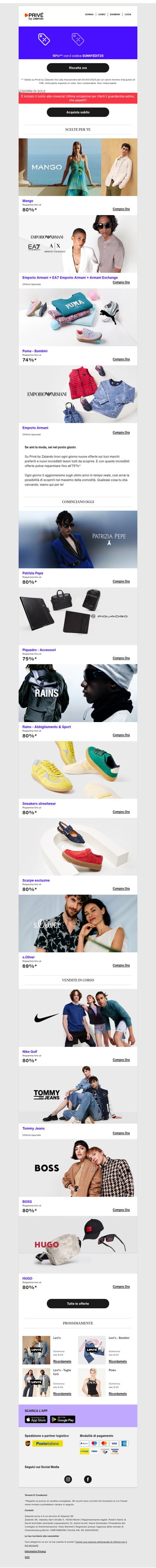Click the UPS shipping logo
This screenshot has height=1568, width=156.
click(27, 1443)
